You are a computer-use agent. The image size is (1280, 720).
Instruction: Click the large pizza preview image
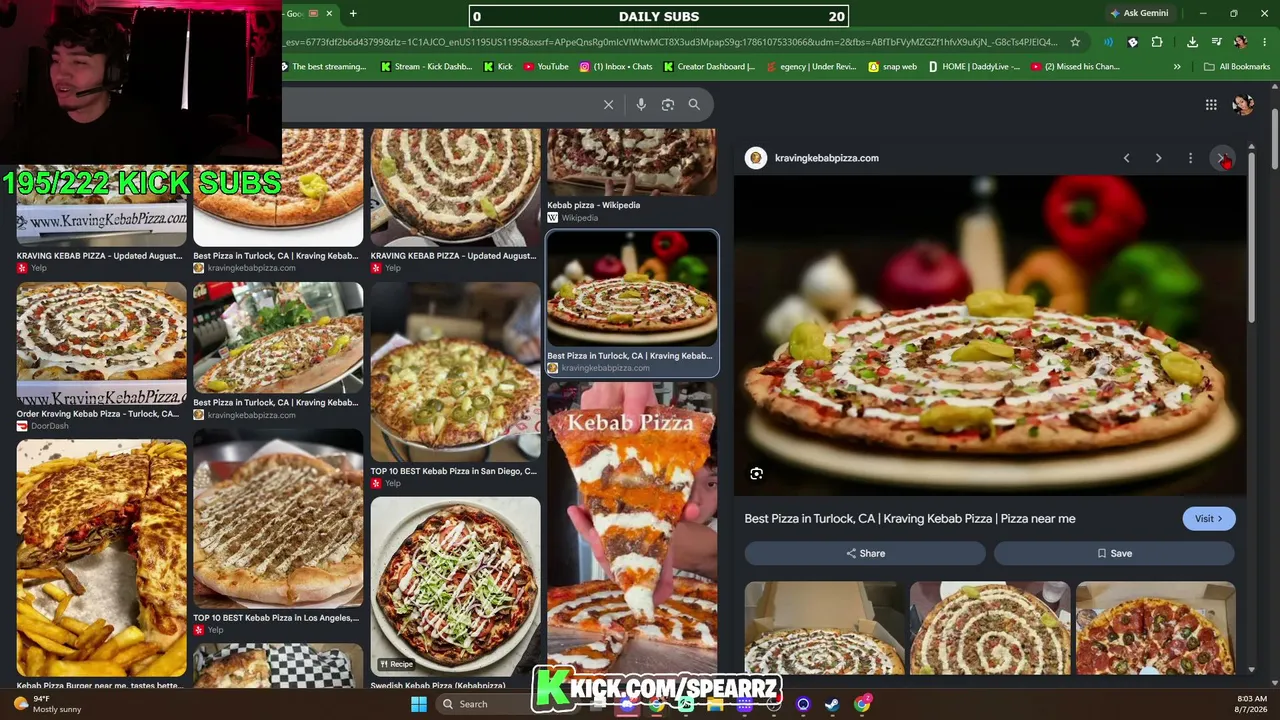990,335
